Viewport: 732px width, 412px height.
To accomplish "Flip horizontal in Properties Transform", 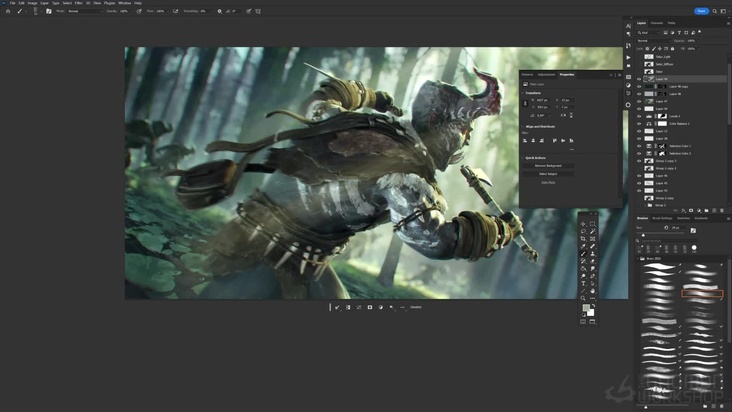I will click(563, 115).
